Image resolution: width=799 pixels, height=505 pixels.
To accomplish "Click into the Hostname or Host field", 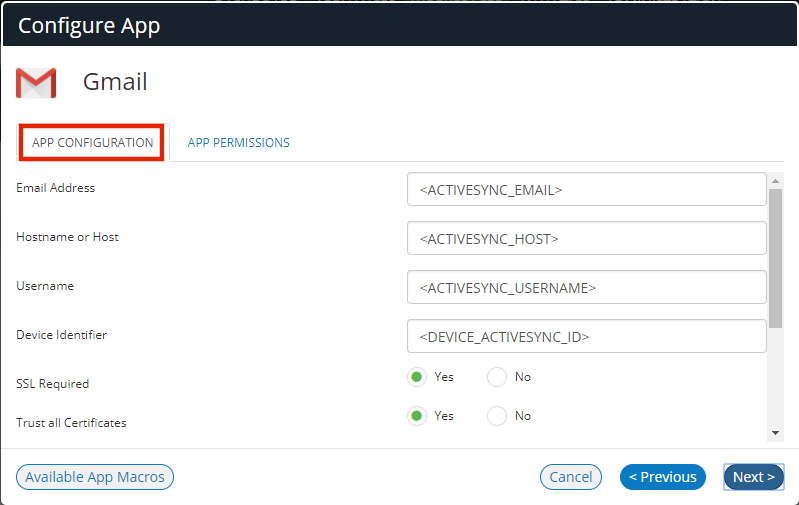I will 587,238.
